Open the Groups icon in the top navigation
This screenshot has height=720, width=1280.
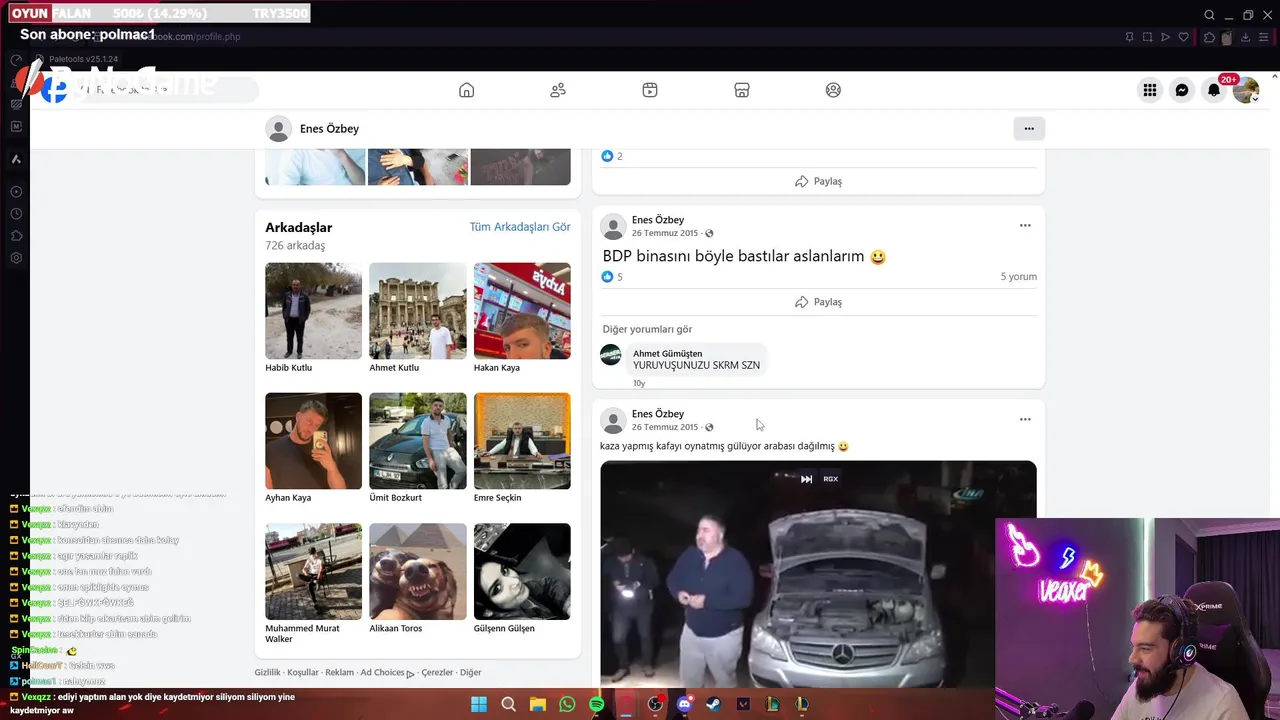tap(833, 90)
